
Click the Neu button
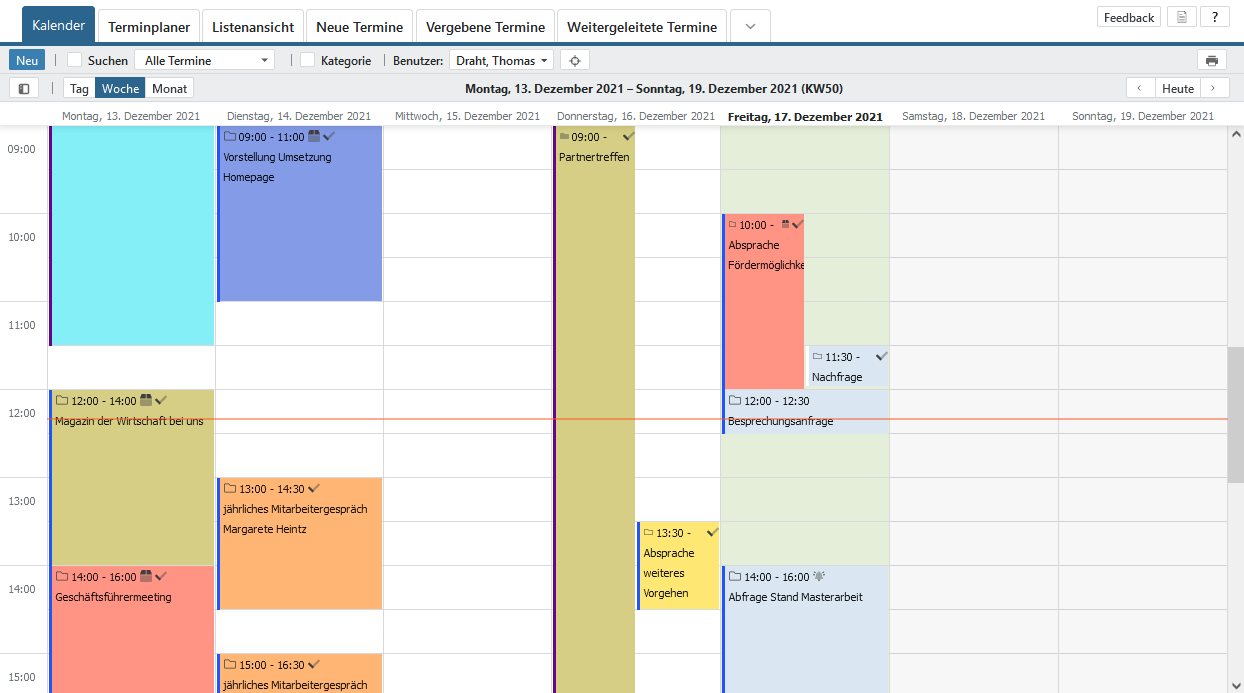27,60
